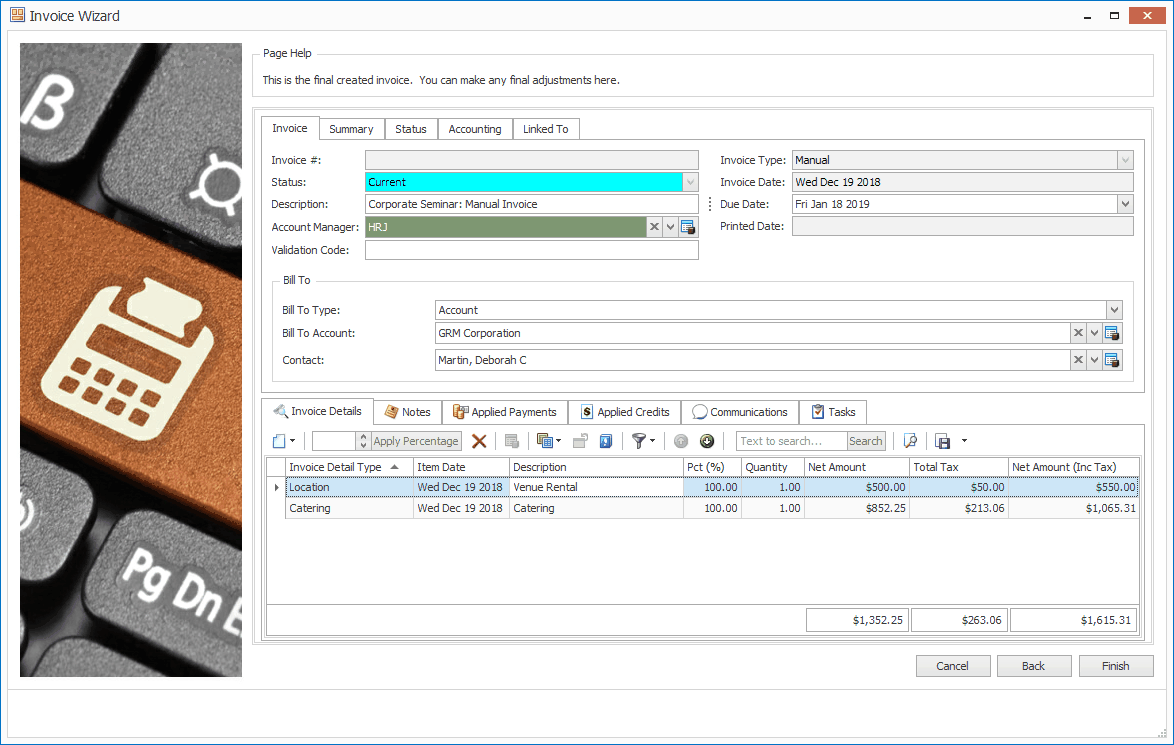Open the Accounting tab

475,129
